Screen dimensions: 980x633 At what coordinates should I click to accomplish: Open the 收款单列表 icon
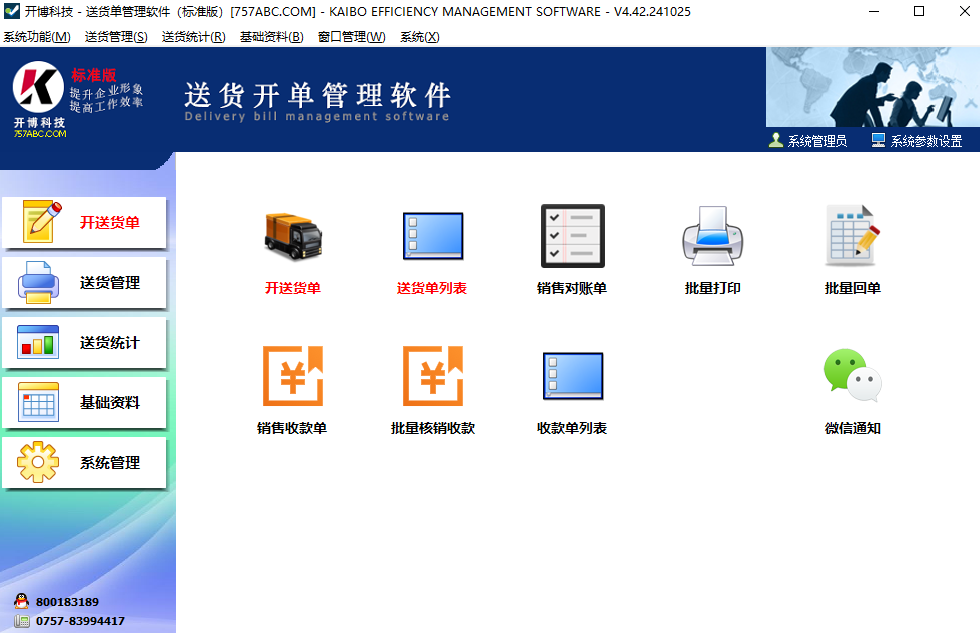tap(572, 376)
